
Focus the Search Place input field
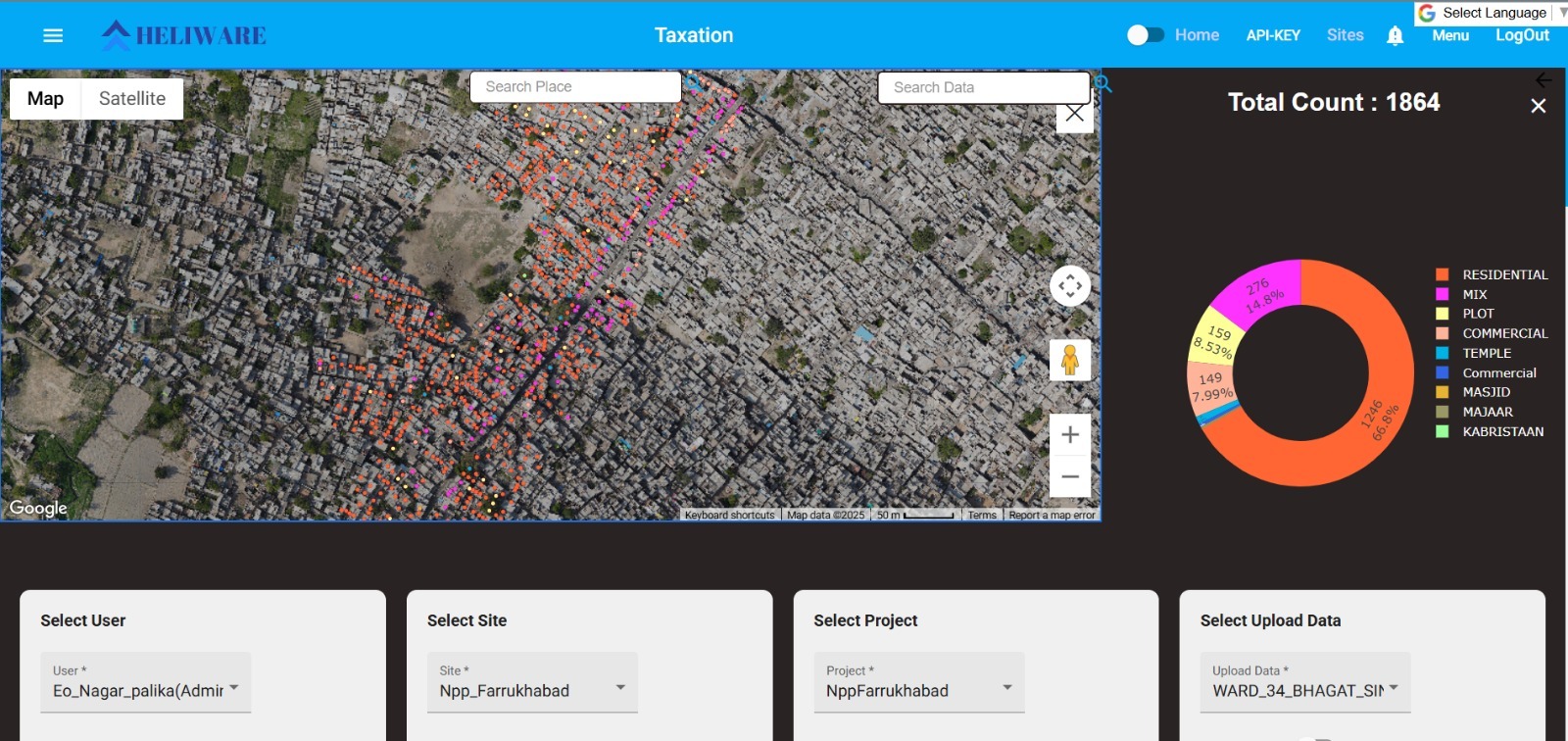(x=576, y=86)
